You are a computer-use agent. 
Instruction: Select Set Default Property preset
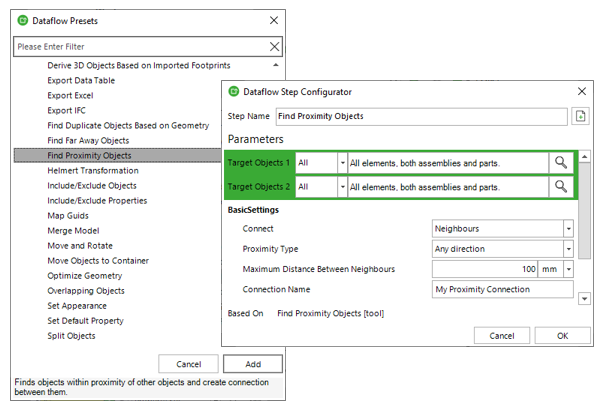[x=85, y=321]
